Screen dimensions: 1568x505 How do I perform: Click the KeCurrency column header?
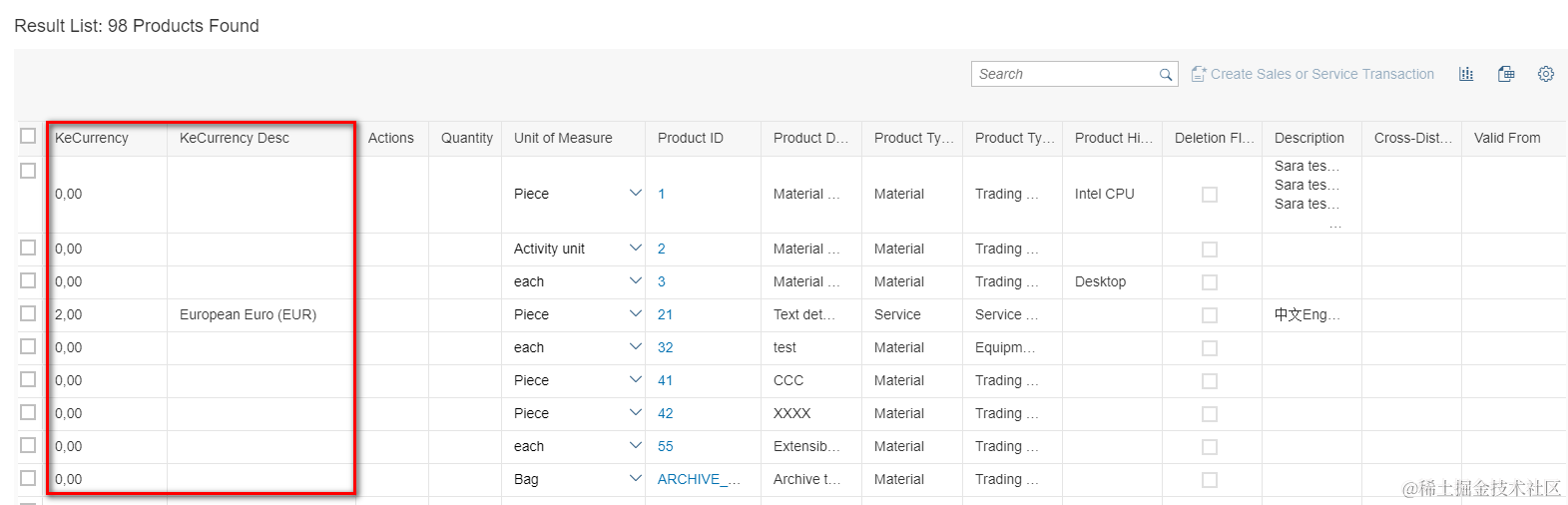point(92,138)
